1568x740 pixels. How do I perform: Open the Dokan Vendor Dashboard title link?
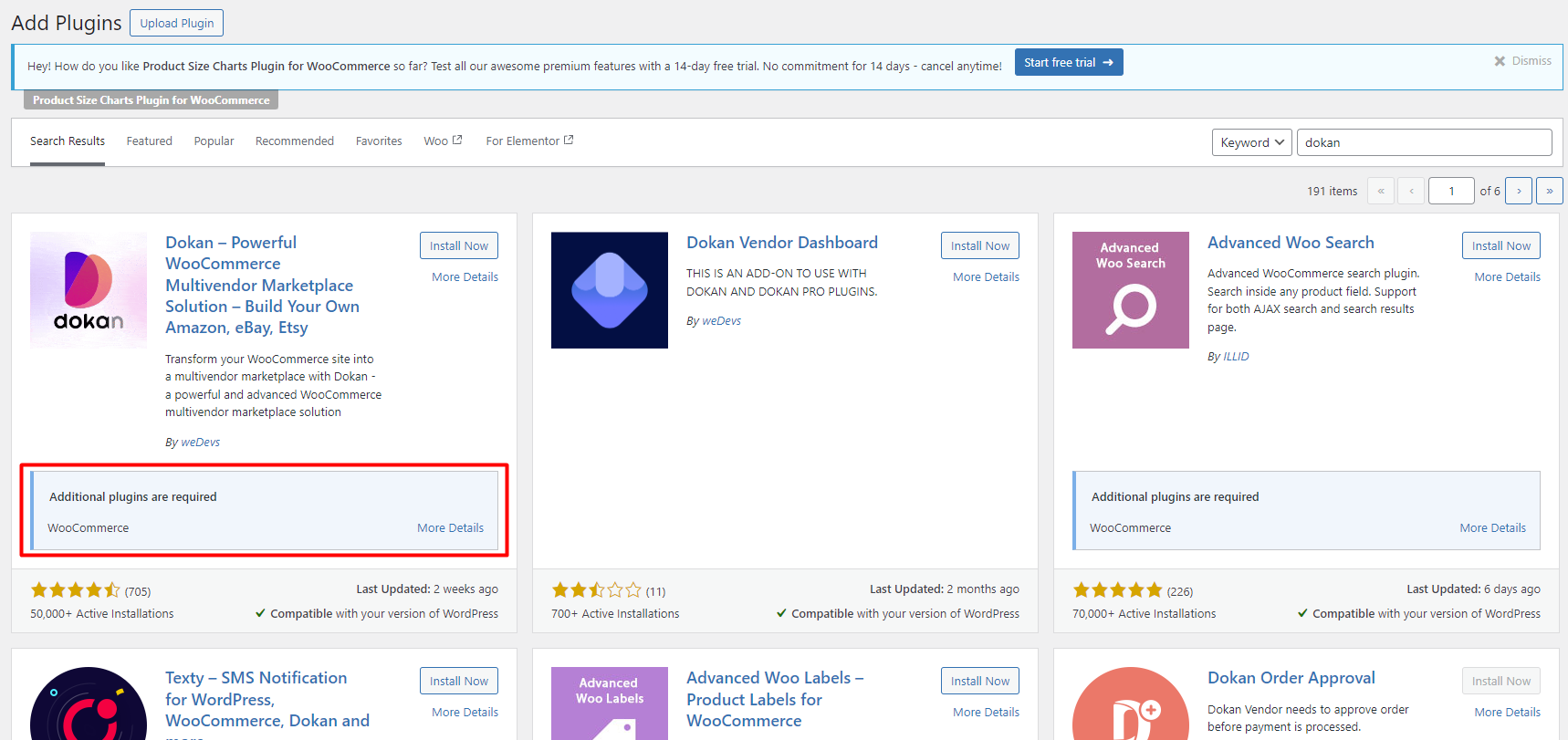pyautogui.click(x=782, y=243)
